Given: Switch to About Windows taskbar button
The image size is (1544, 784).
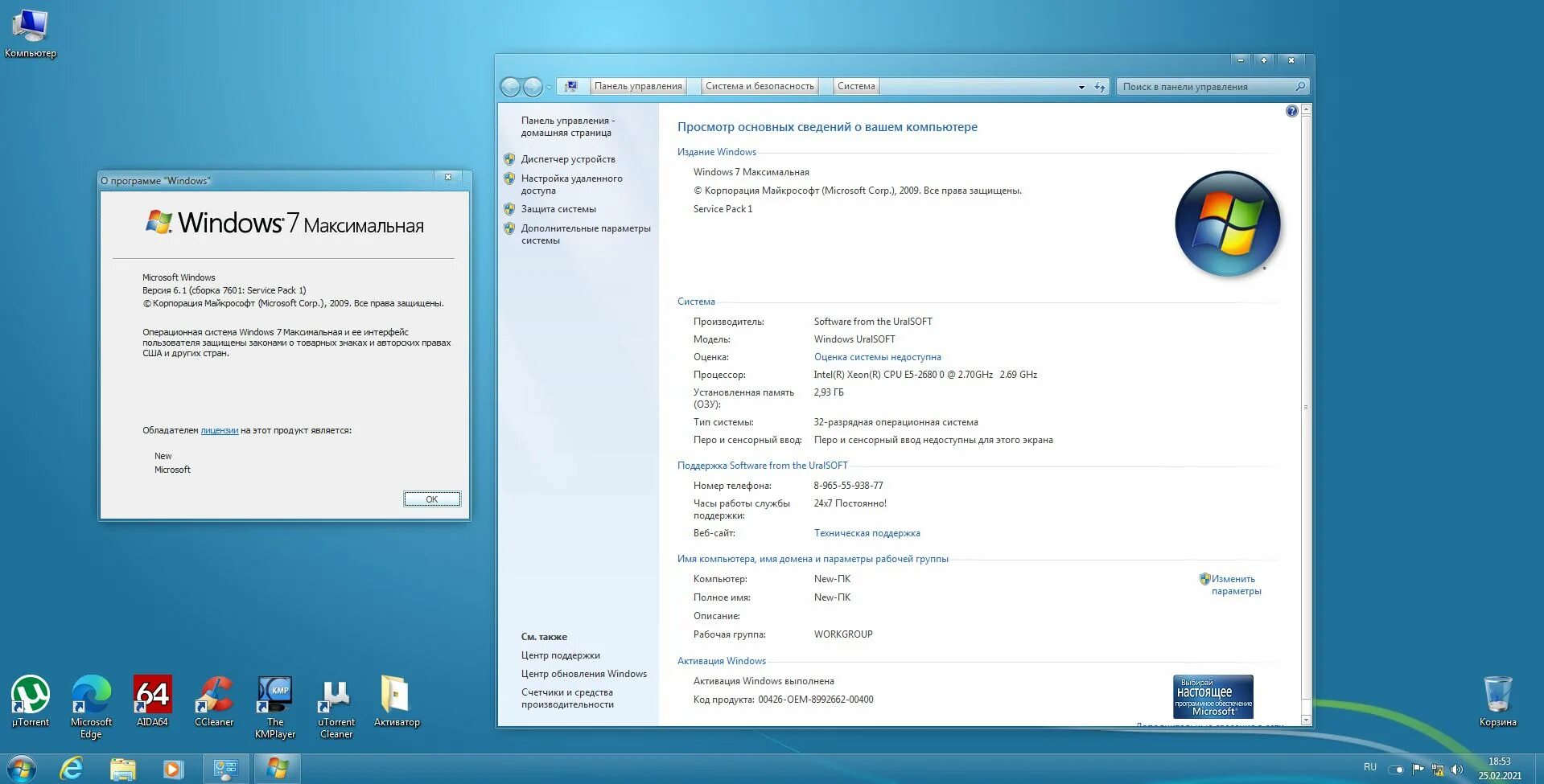Looking at the screenshot, I should 278,769.
